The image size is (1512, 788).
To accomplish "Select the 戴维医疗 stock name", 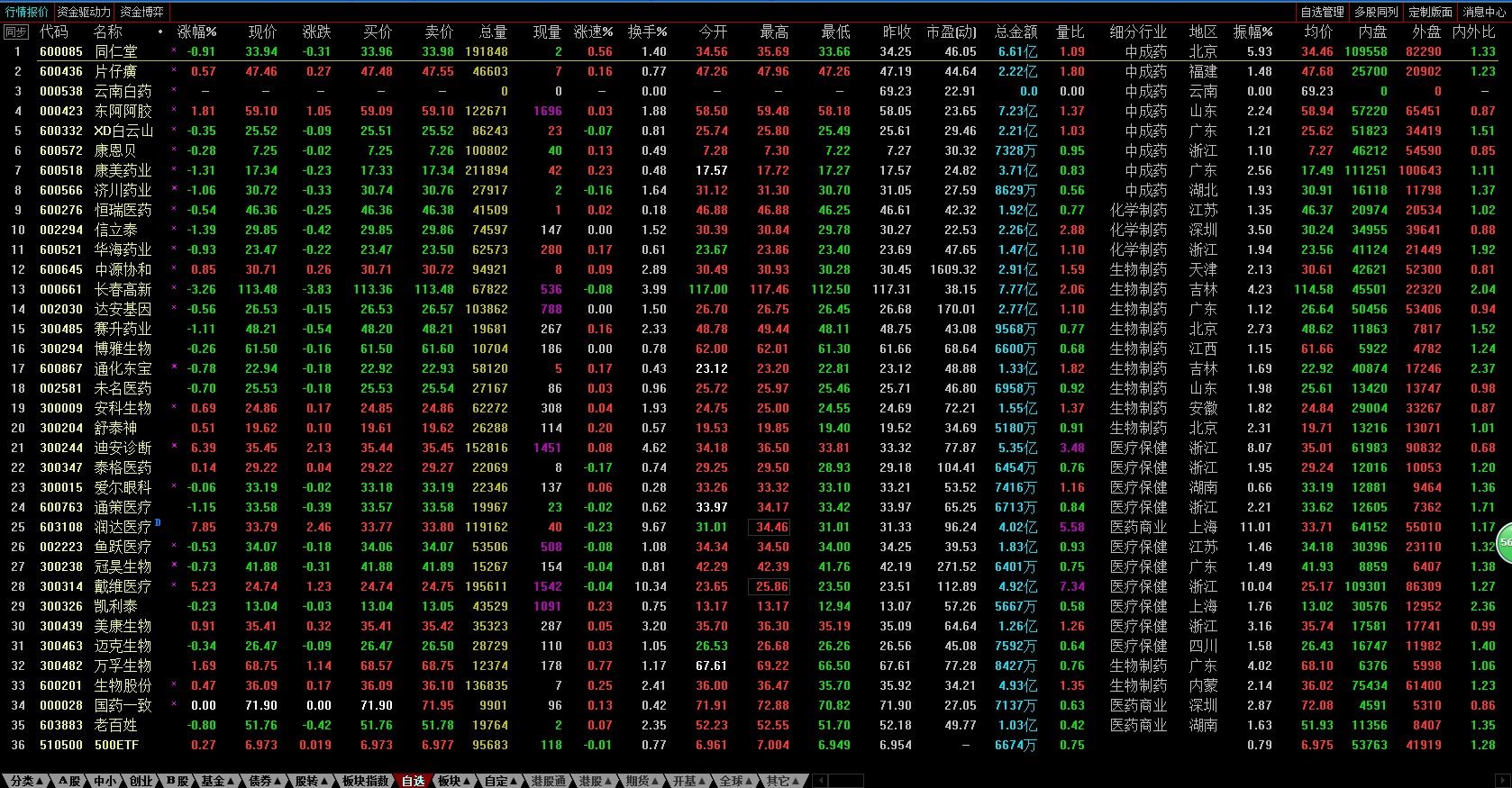I will pos(123,586).
